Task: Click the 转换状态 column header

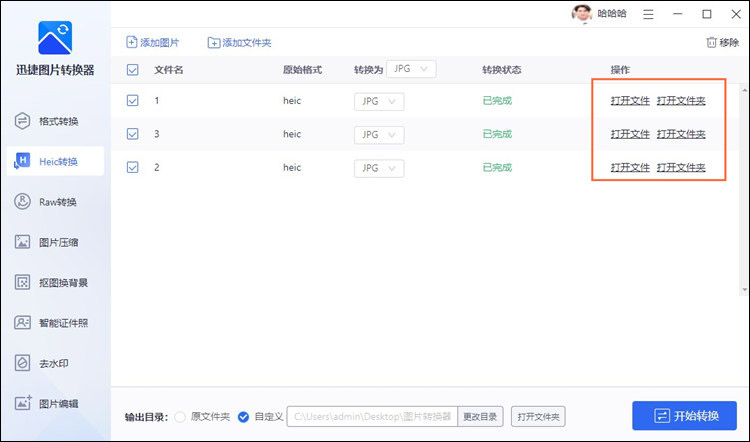Action: click(x=502, y=70)
